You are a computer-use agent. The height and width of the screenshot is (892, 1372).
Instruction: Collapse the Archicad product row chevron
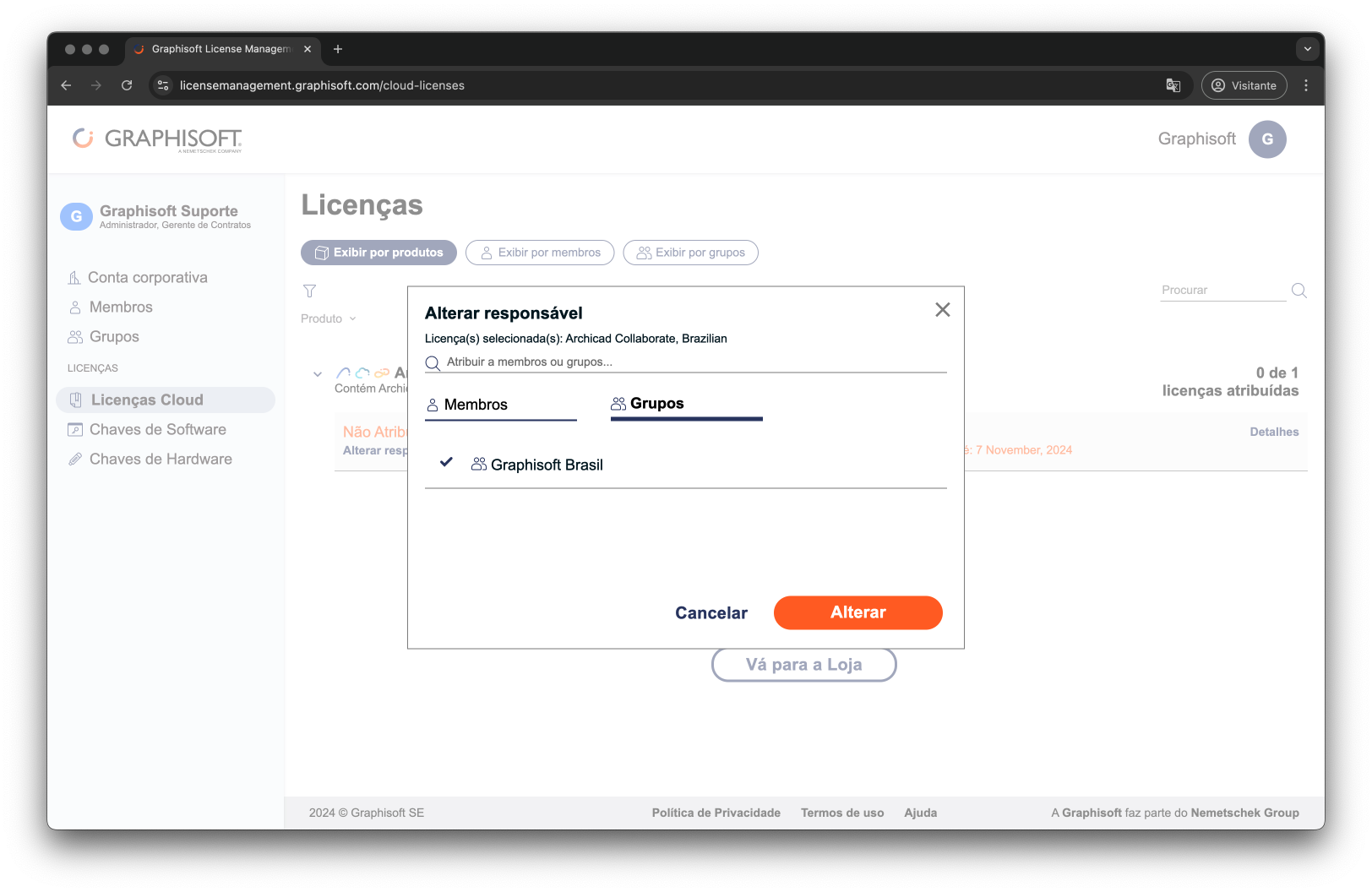pos(318,374)
